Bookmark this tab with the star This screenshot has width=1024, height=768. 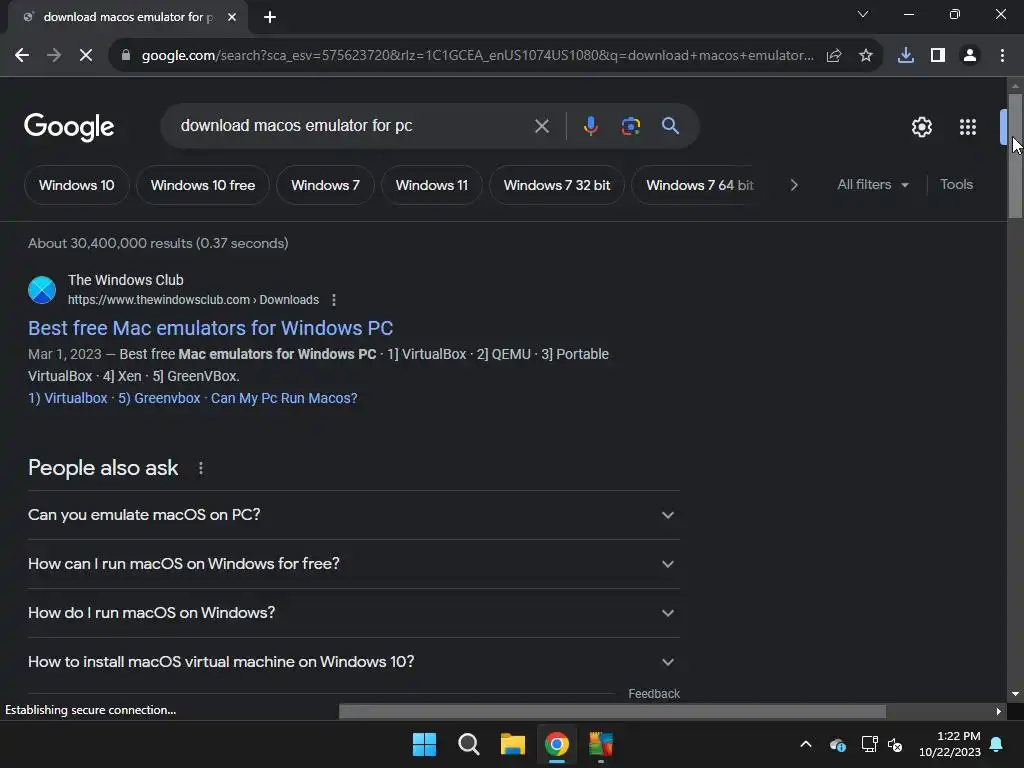[866, 56]
